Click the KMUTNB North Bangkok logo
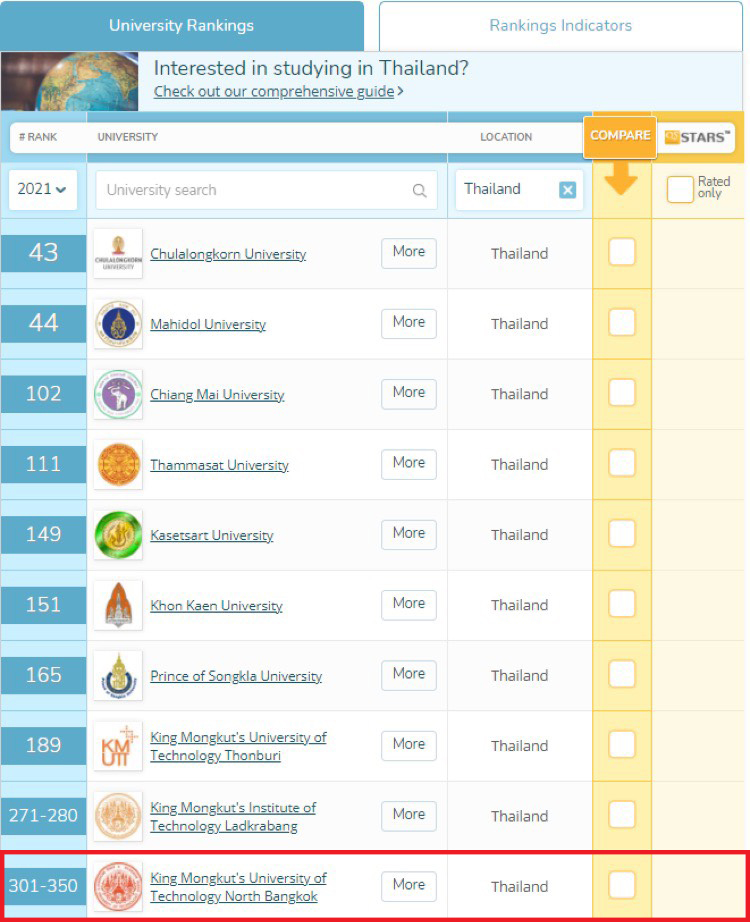Screen dimensions: 750x922 tap(118, 886)
